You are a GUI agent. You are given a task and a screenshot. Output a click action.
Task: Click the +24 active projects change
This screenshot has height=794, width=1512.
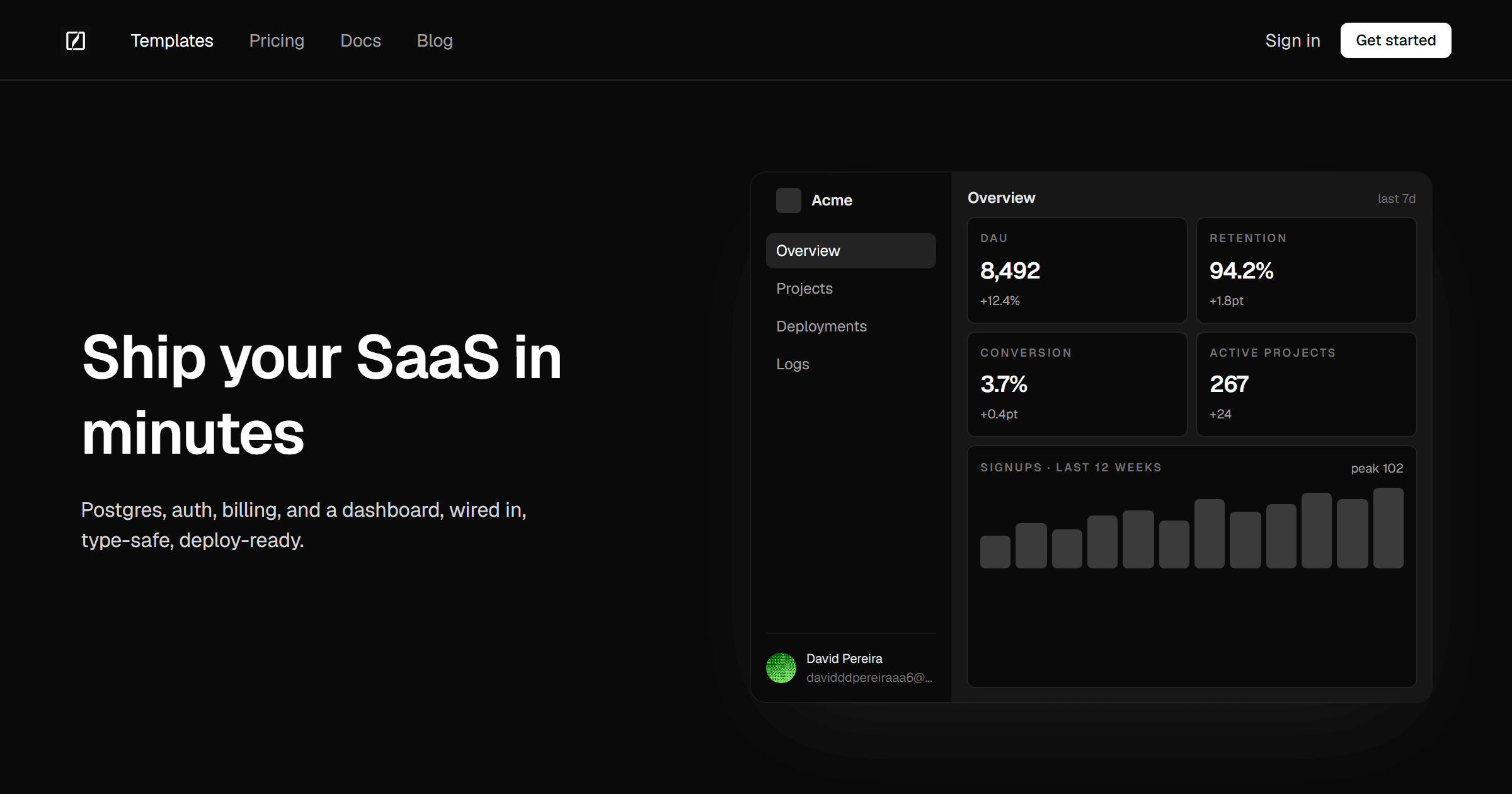pos(1220,414)
